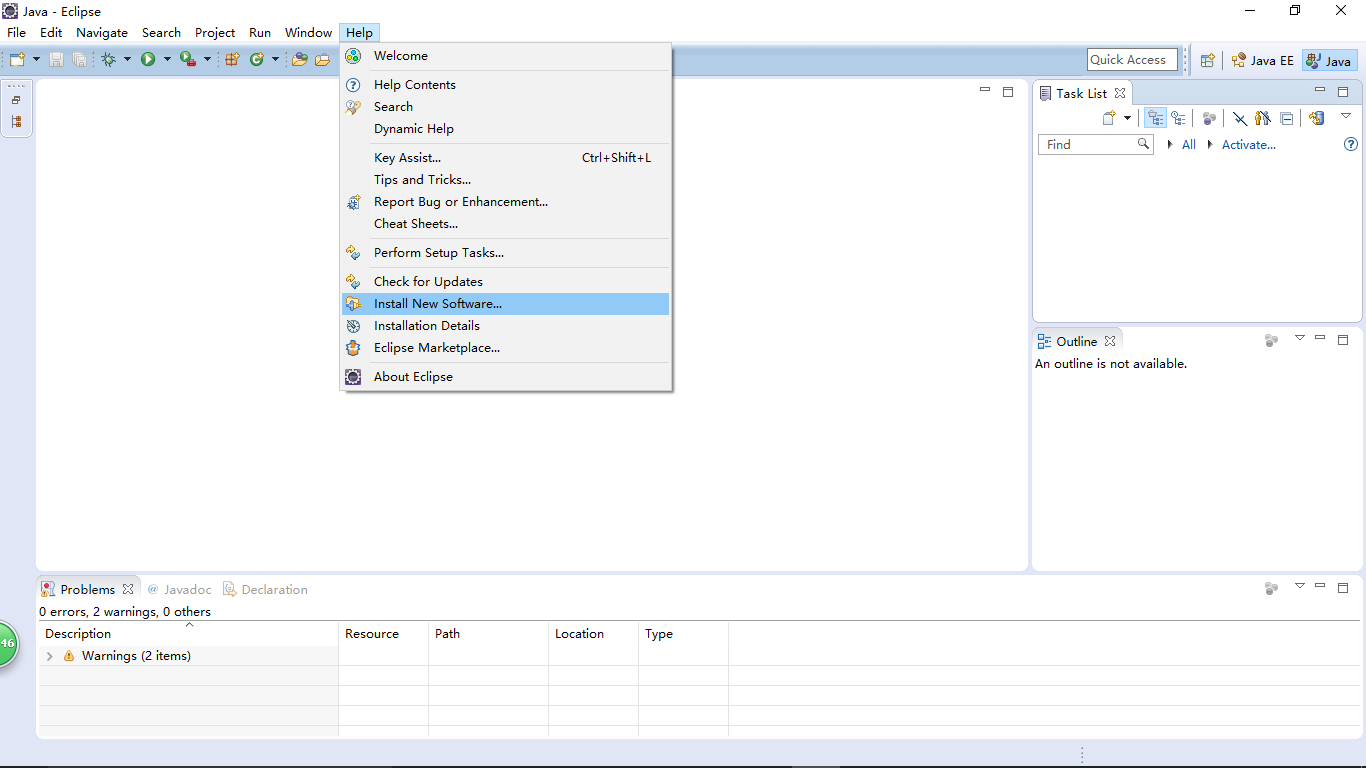Open the Package Explorer hierarchy icon in left trim
This screenshot has width=1366, height=768.
click(x=16, y=122)
